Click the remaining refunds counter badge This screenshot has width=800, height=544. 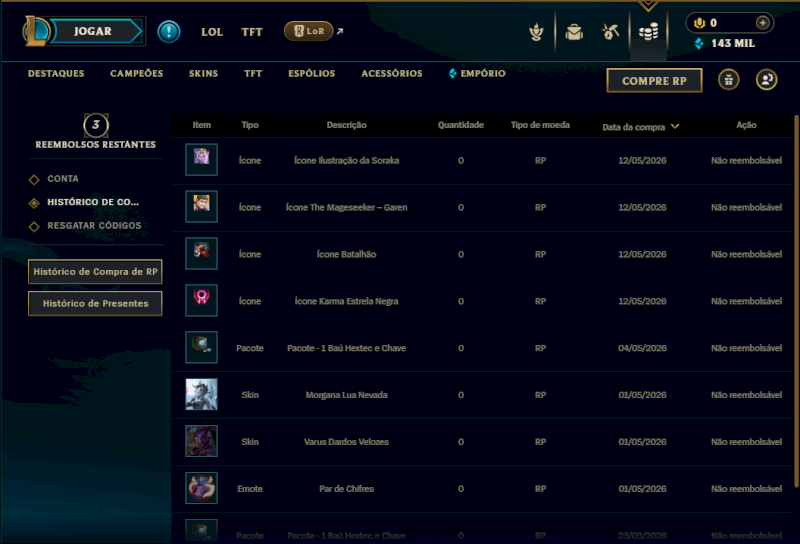click(x=96, y=126)
